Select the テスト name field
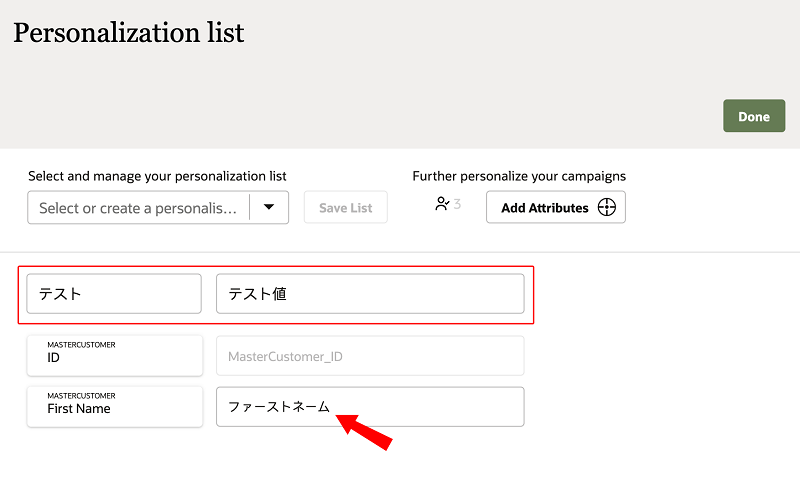800x486 pixels. click(x=114, y=294)
